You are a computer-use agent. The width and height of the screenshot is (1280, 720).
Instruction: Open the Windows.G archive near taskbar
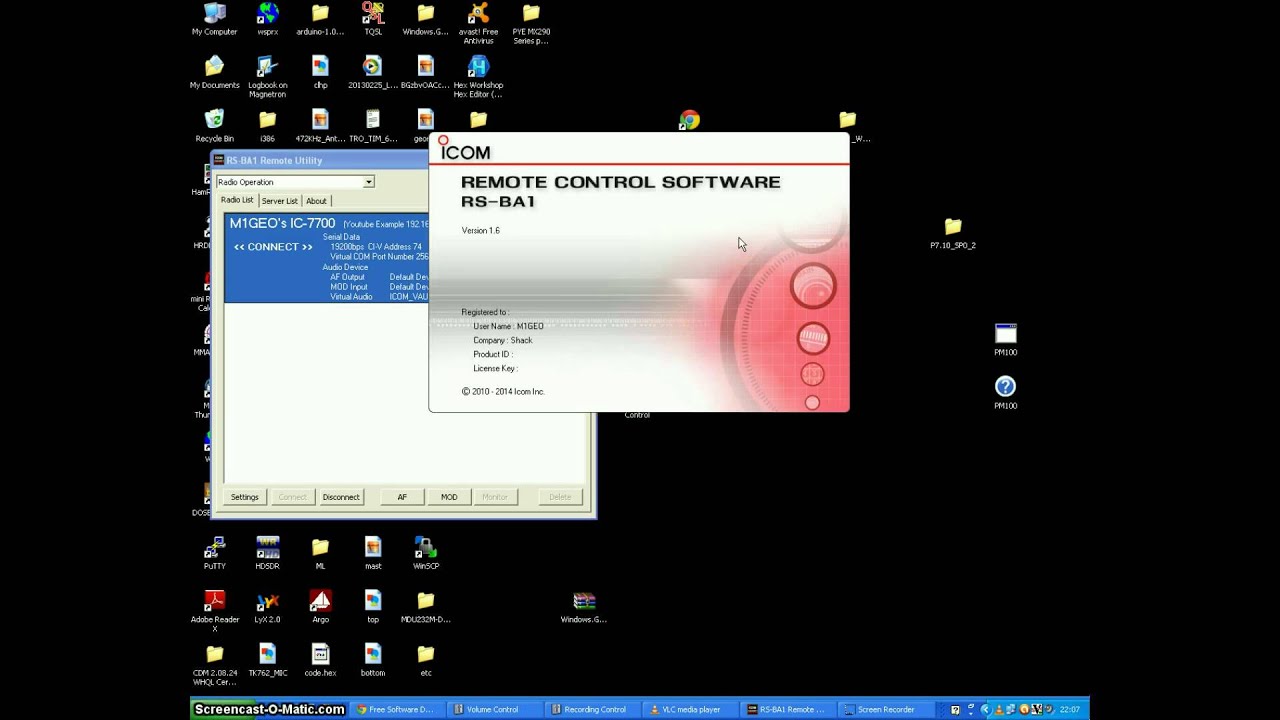point(584,607)
